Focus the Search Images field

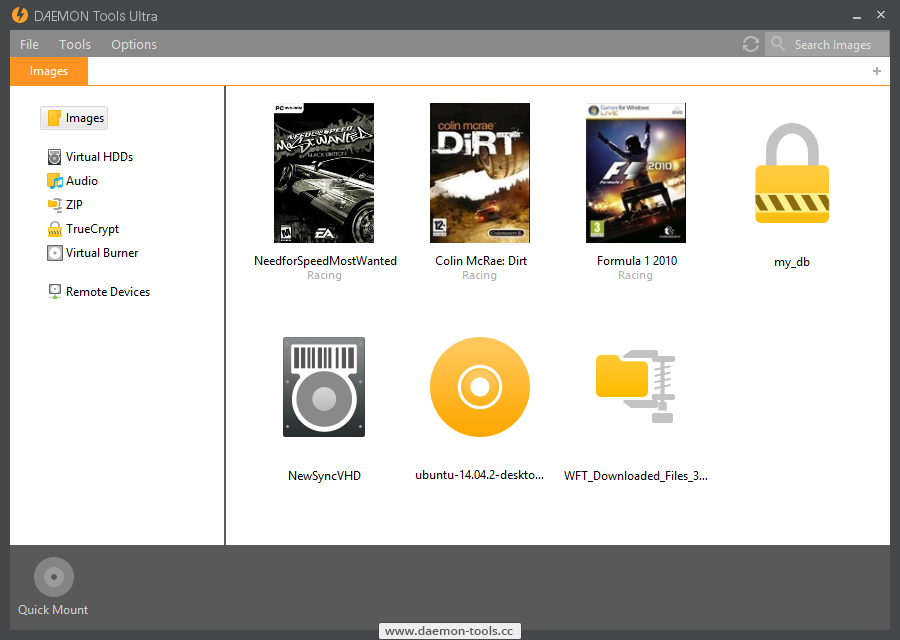pos(827,44)
